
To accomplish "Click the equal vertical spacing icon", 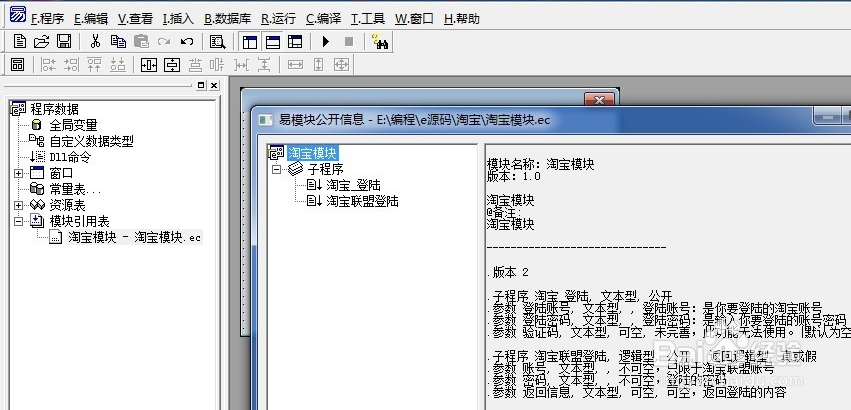I will [264, 65].
